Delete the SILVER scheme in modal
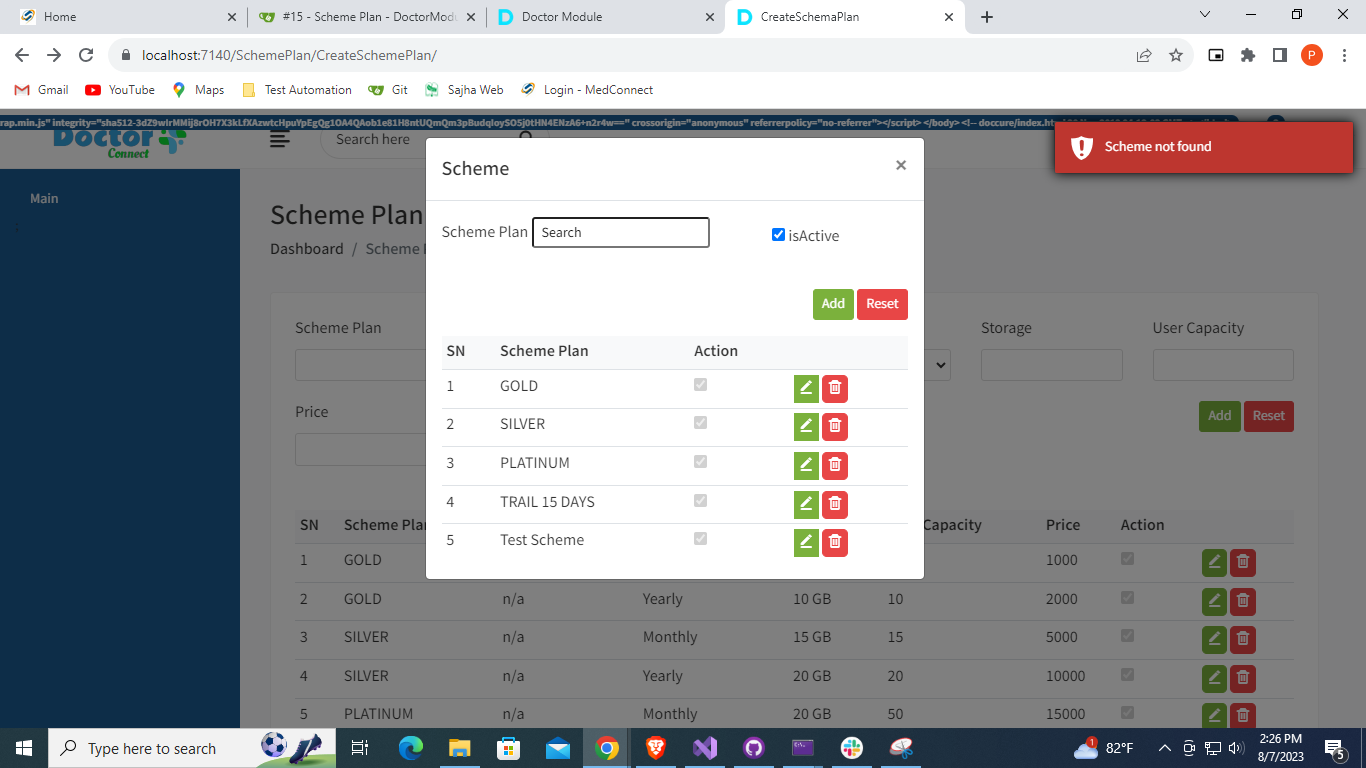1366x768 pixels. 835,427
